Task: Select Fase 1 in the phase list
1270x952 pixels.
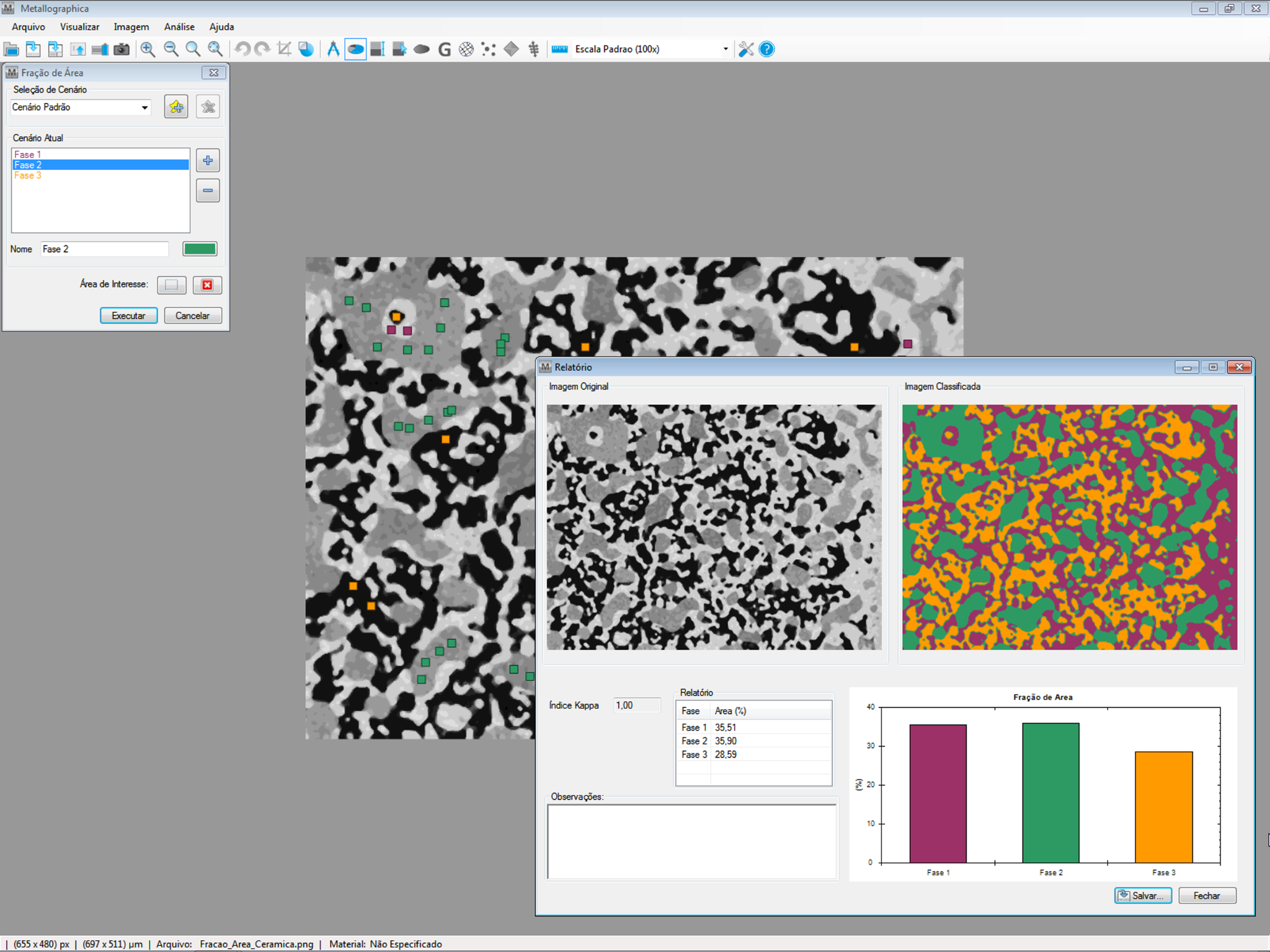Action: (100, 154)
